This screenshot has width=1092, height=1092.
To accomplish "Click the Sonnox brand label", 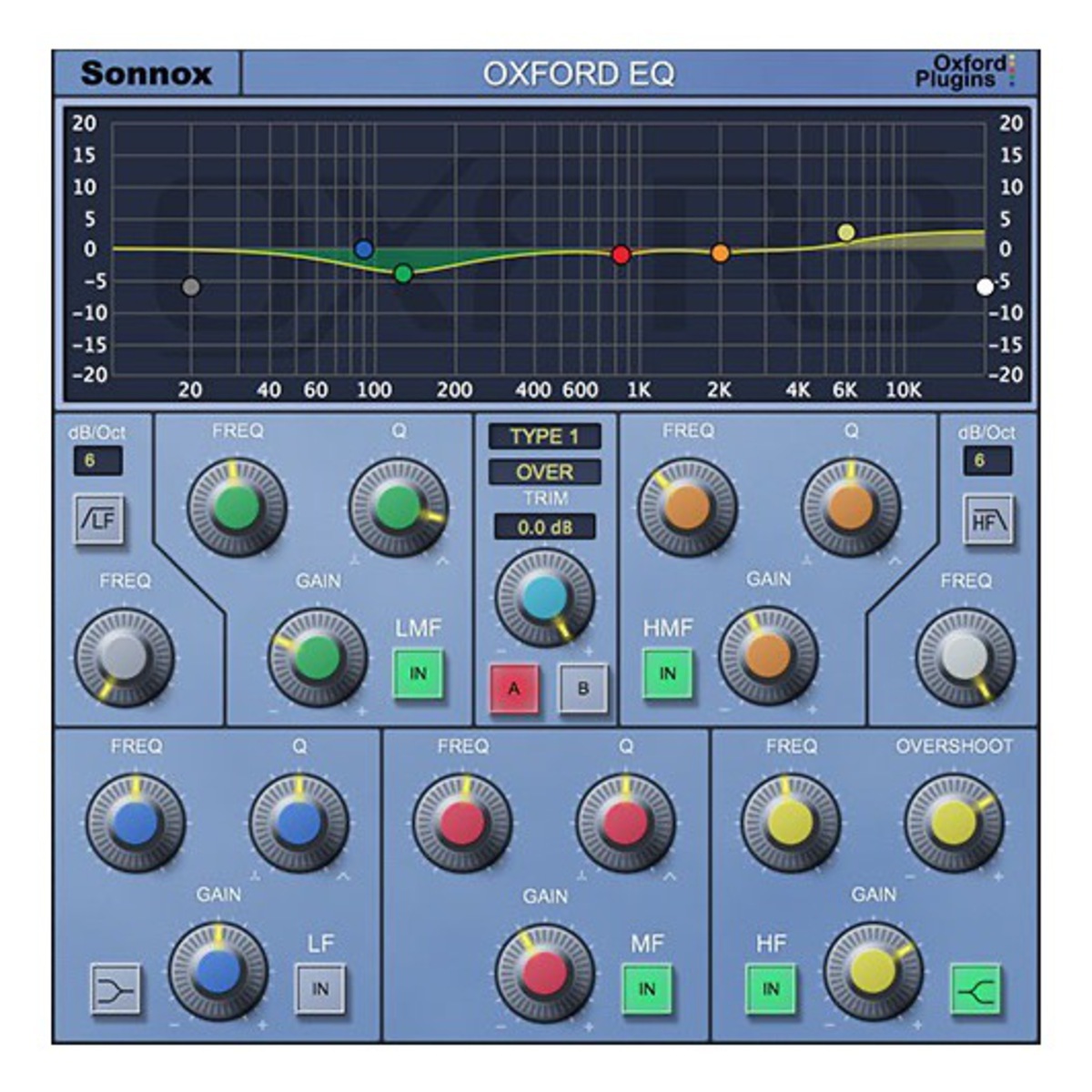I will 146,73.
